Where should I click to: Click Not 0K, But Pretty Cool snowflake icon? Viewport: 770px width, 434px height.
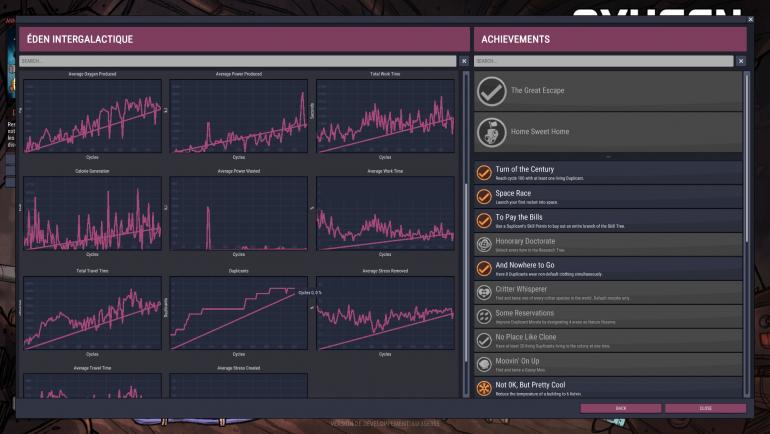tap(484, 388)
